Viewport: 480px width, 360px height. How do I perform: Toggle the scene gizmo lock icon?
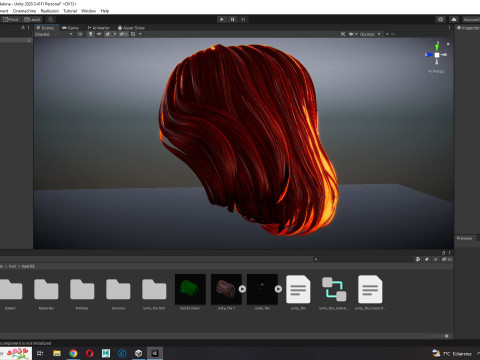pos(448,44)
